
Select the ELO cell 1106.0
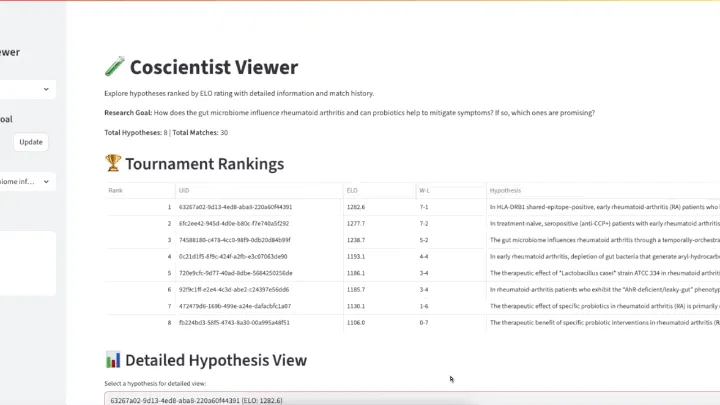(379, 323)
